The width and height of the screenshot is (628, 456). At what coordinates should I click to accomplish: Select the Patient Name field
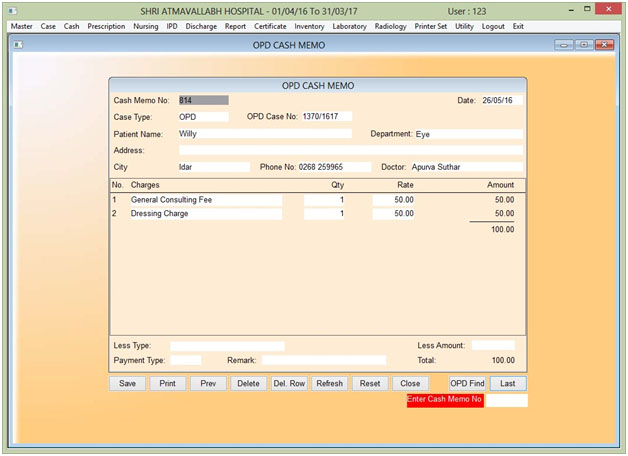point(264,133)
